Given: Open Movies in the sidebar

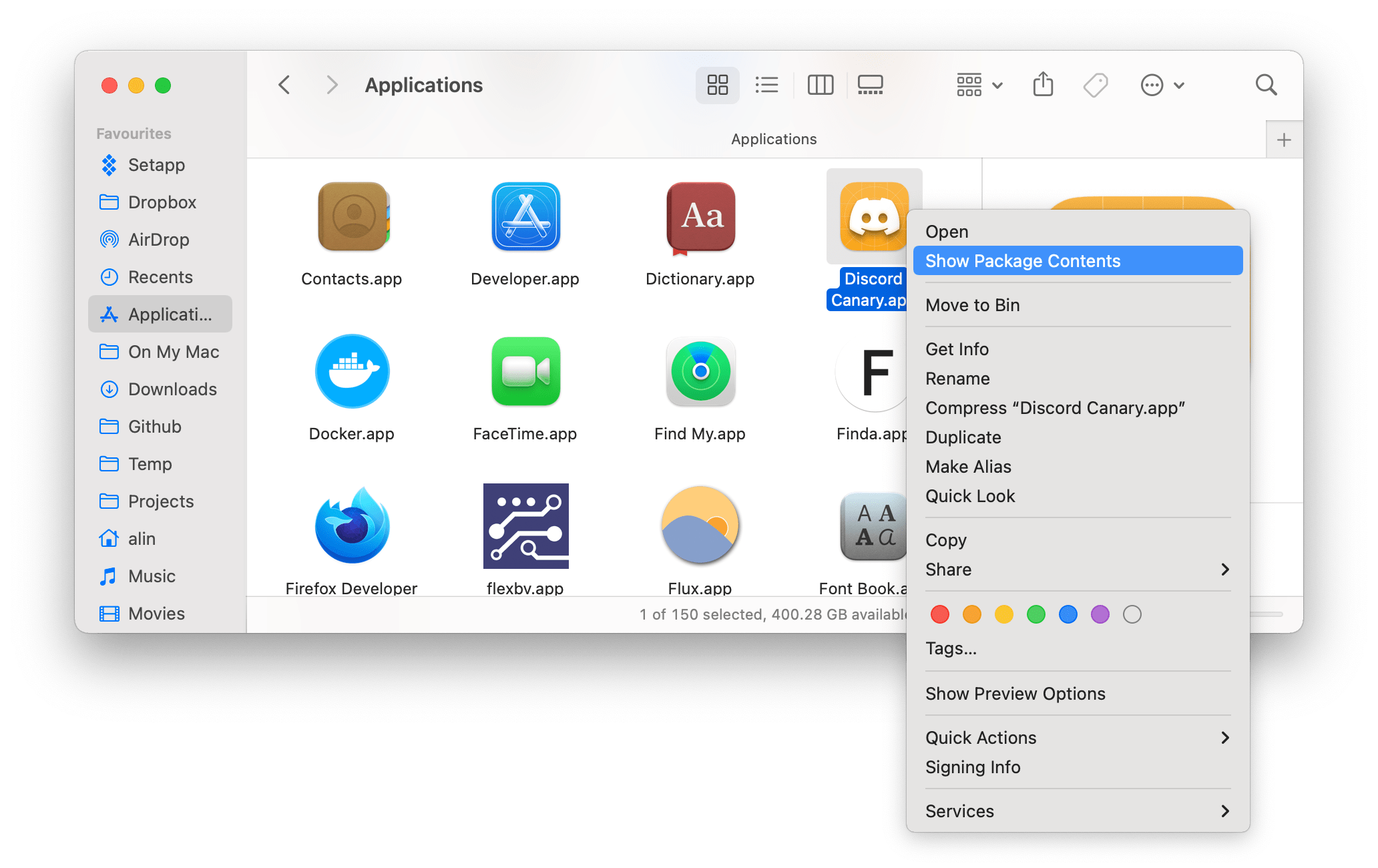Looking at the screenshot, I should (160, 614).
